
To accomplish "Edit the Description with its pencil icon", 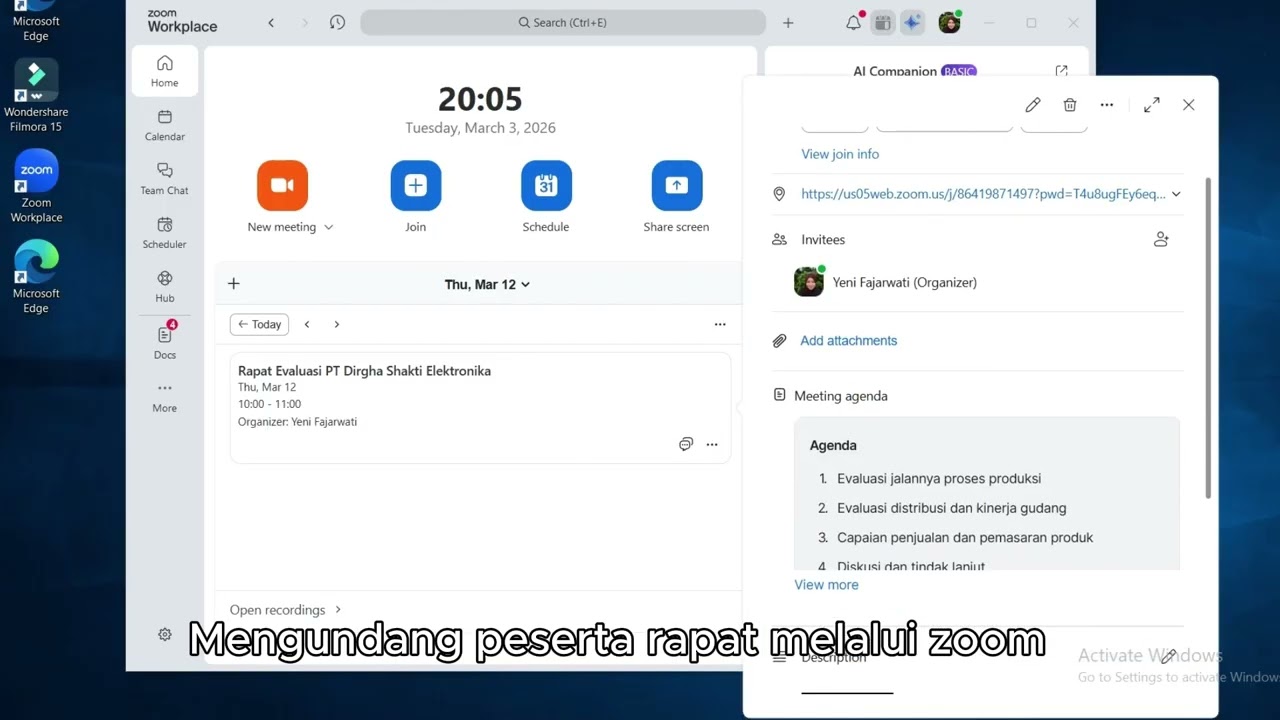I will pos(1168,657).
